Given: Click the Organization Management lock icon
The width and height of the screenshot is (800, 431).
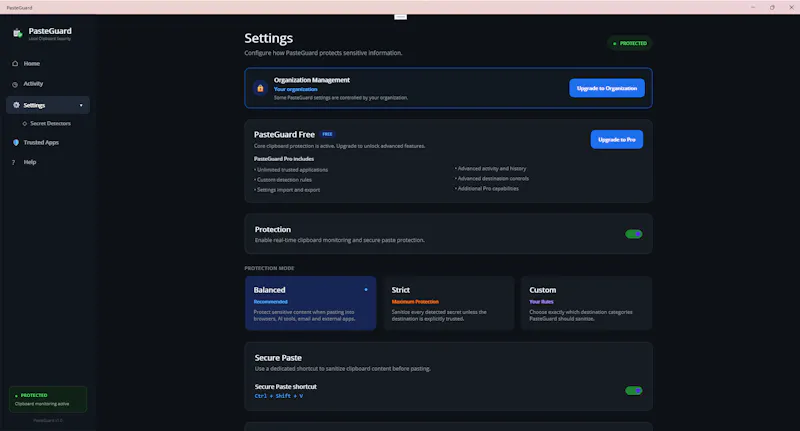Looking at the screenshot, I should point(260,88).
